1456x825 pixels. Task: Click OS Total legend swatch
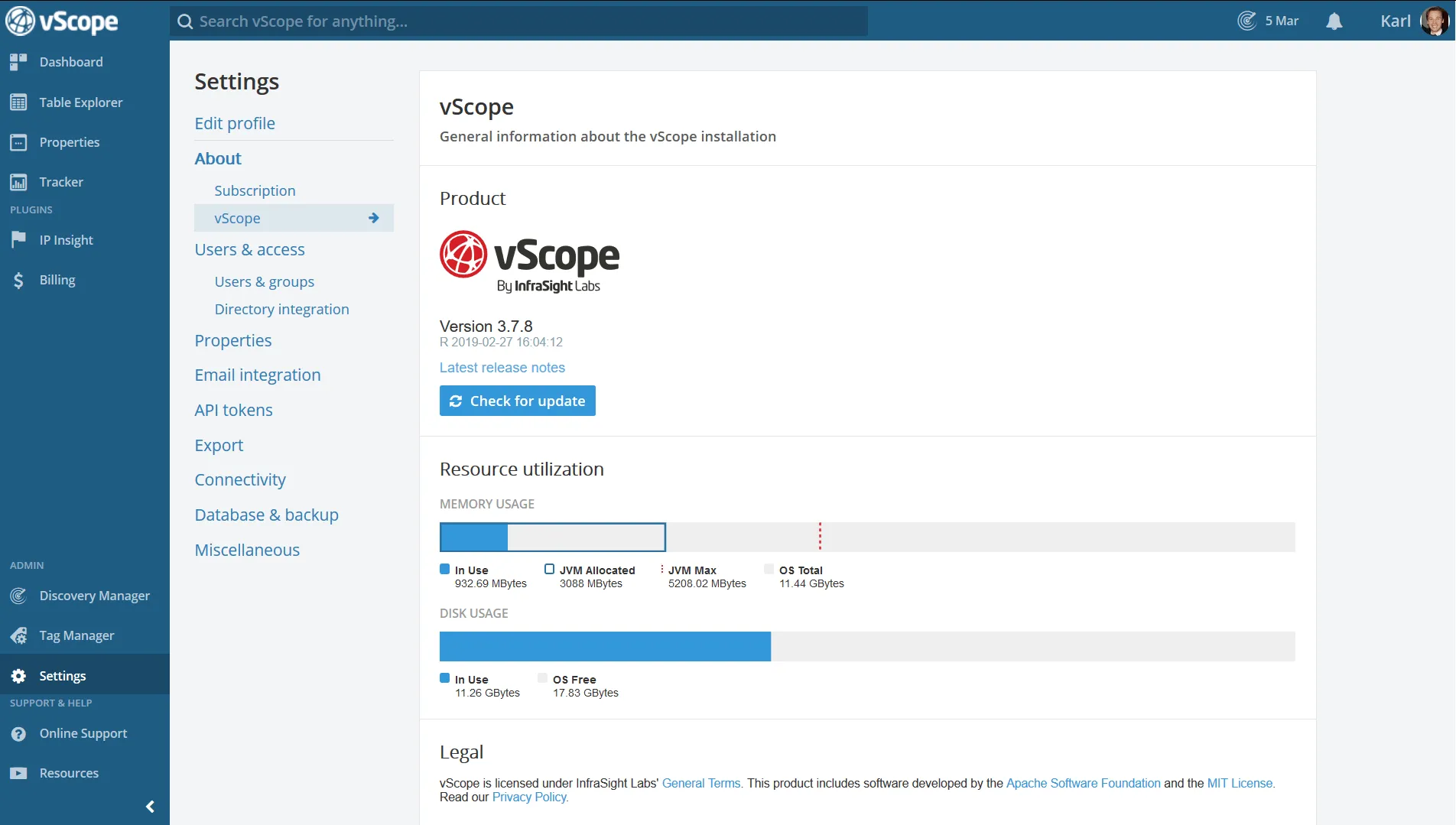coord(769,569)
